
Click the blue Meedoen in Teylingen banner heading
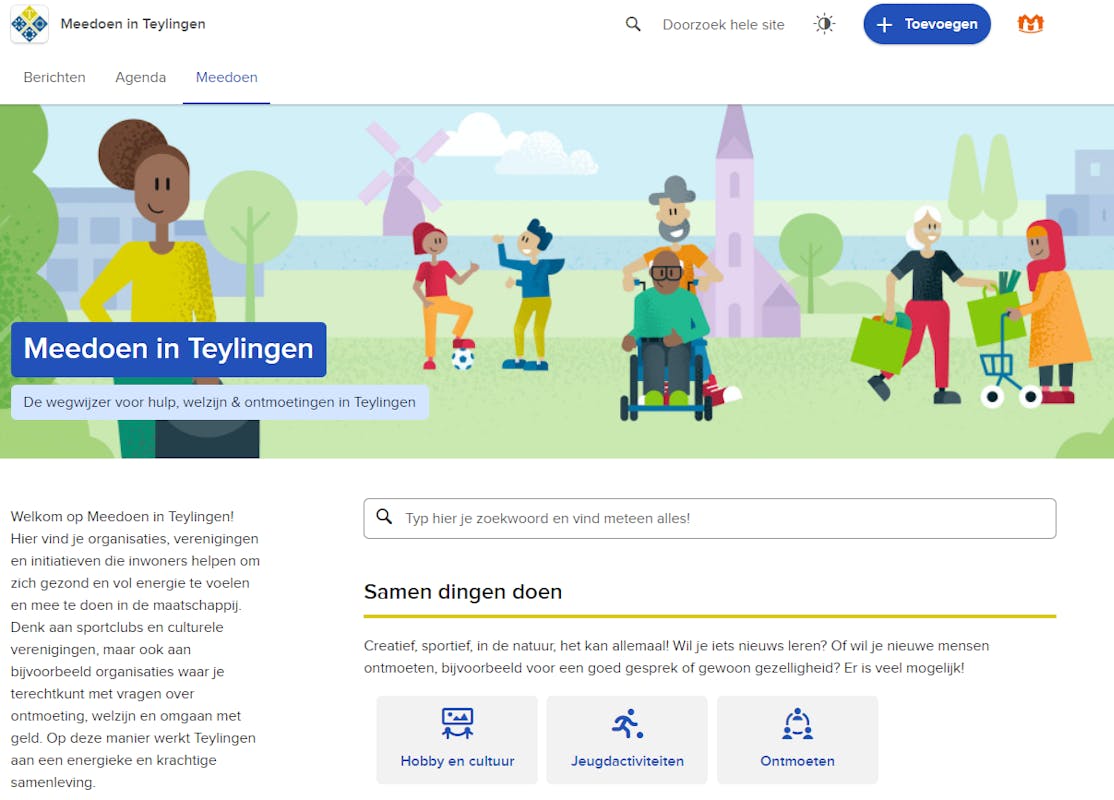[168, 349]
